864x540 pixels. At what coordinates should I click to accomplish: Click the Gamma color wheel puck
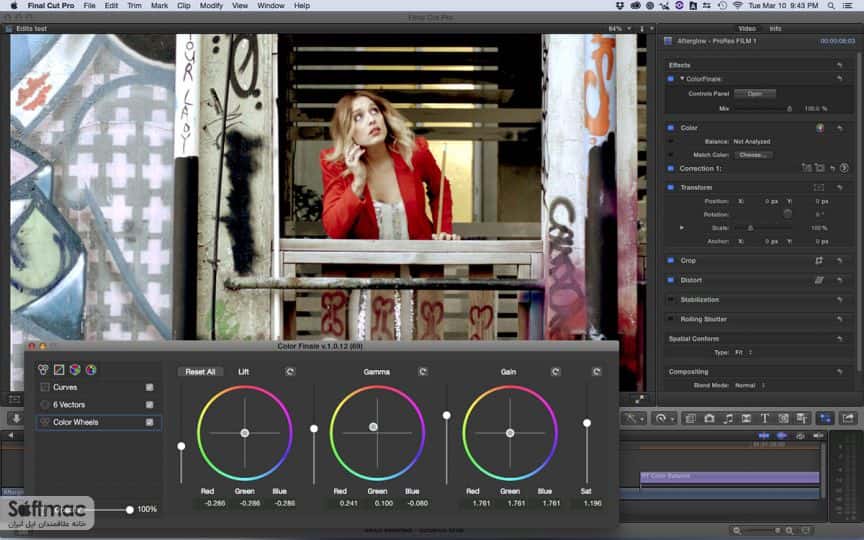click(x=373, y=426)
